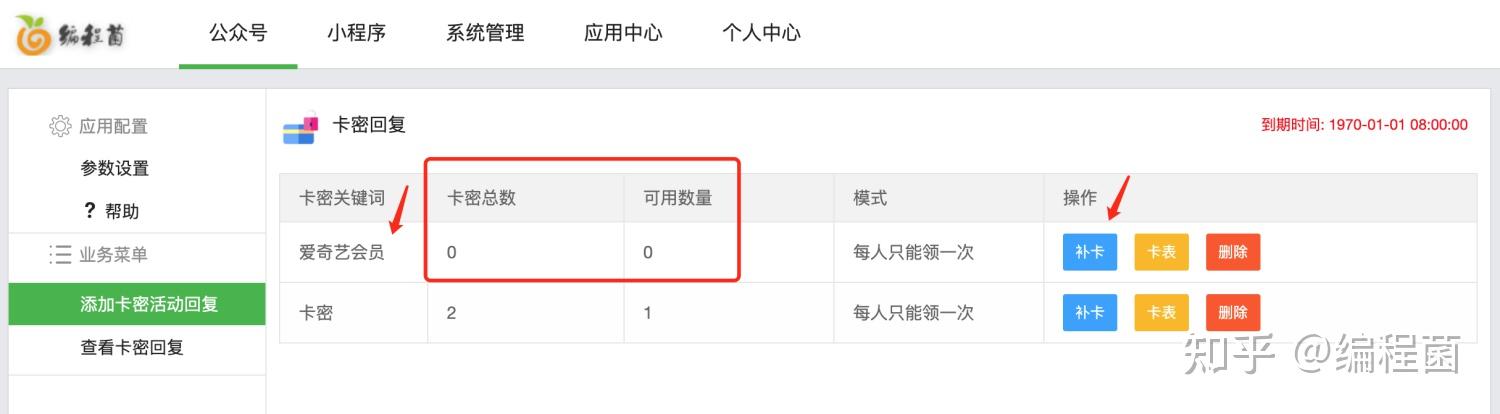Click the 到期时间 expiry text

[x=1364, y=125]
